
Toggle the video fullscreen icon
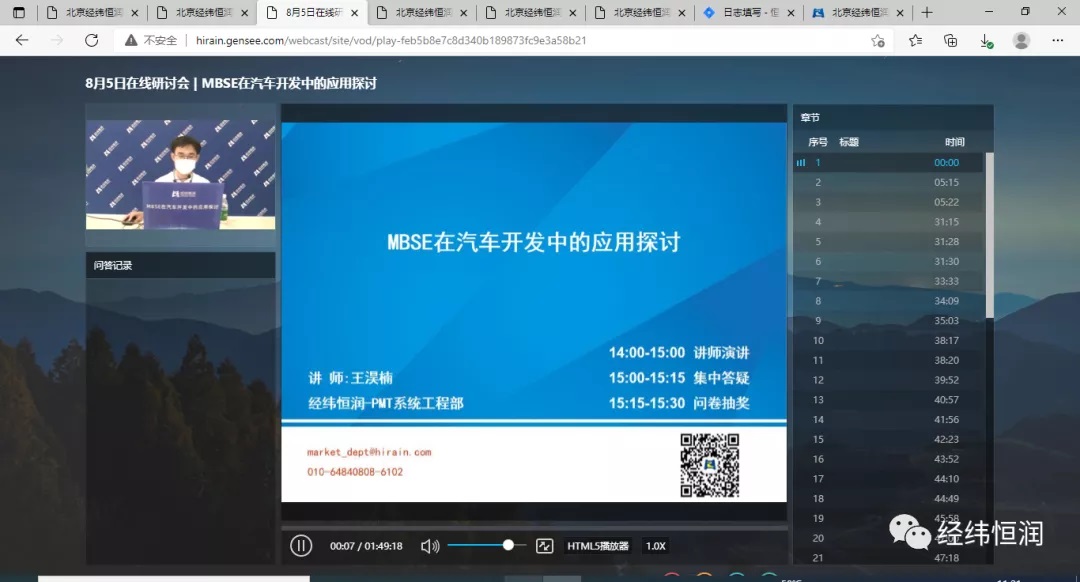click(544, 546)
